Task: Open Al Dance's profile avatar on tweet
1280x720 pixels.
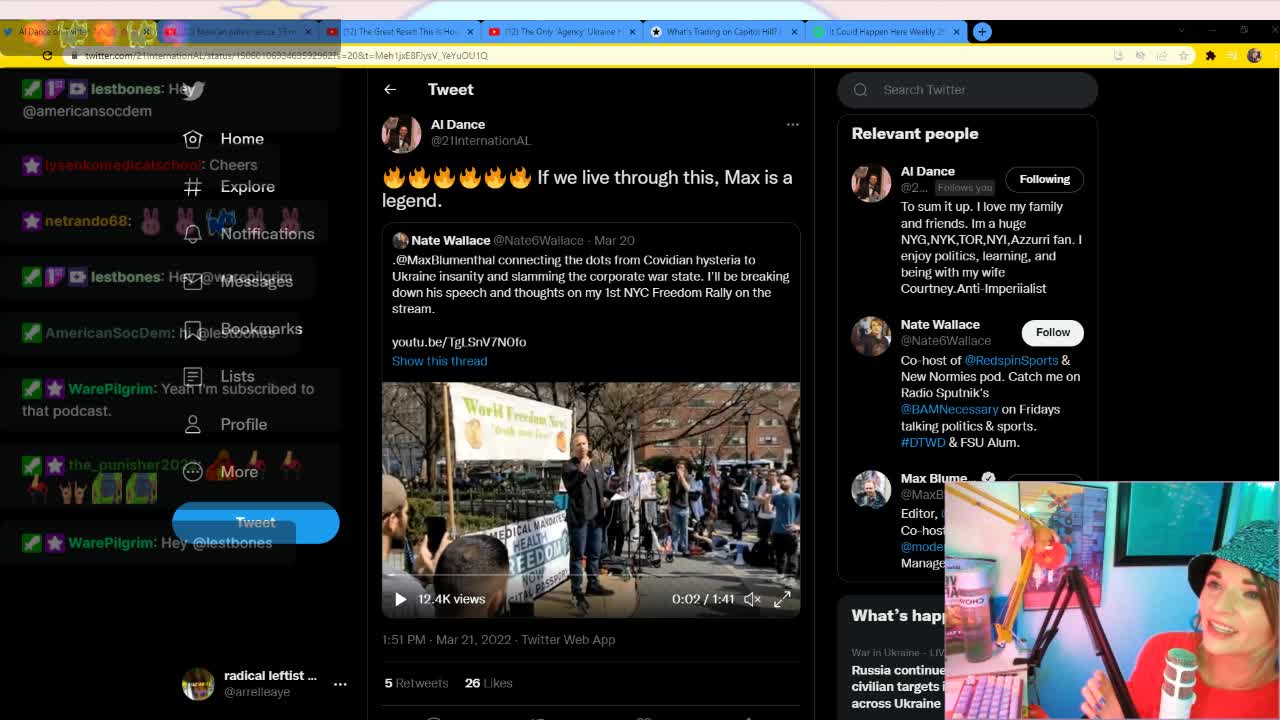Action: (x=401, y=133)
